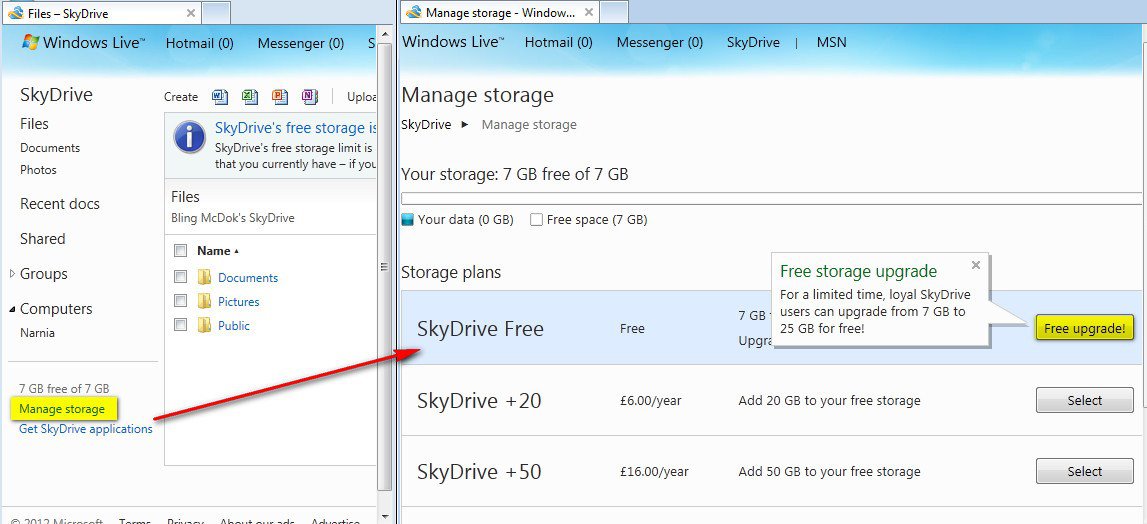Click the Create label in the toolbar

181,97
